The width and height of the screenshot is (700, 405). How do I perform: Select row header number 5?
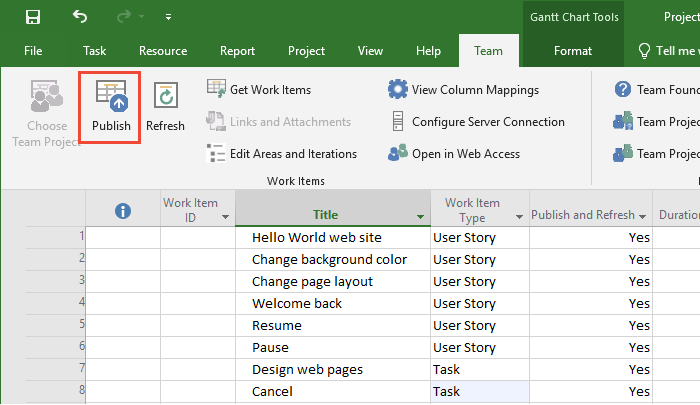(x=55, y=325)
